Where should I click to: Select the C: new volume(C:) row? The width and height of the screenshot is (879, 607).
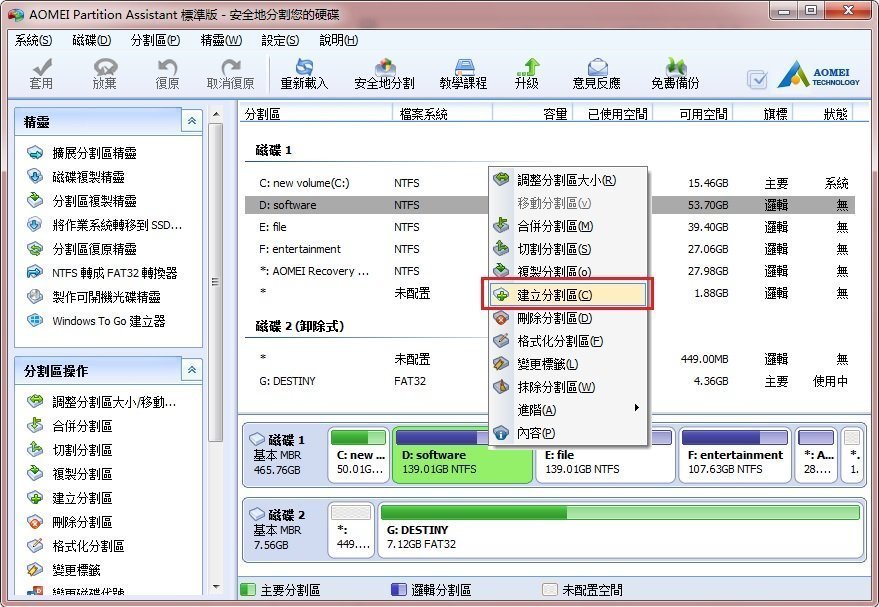coord(549,183)
